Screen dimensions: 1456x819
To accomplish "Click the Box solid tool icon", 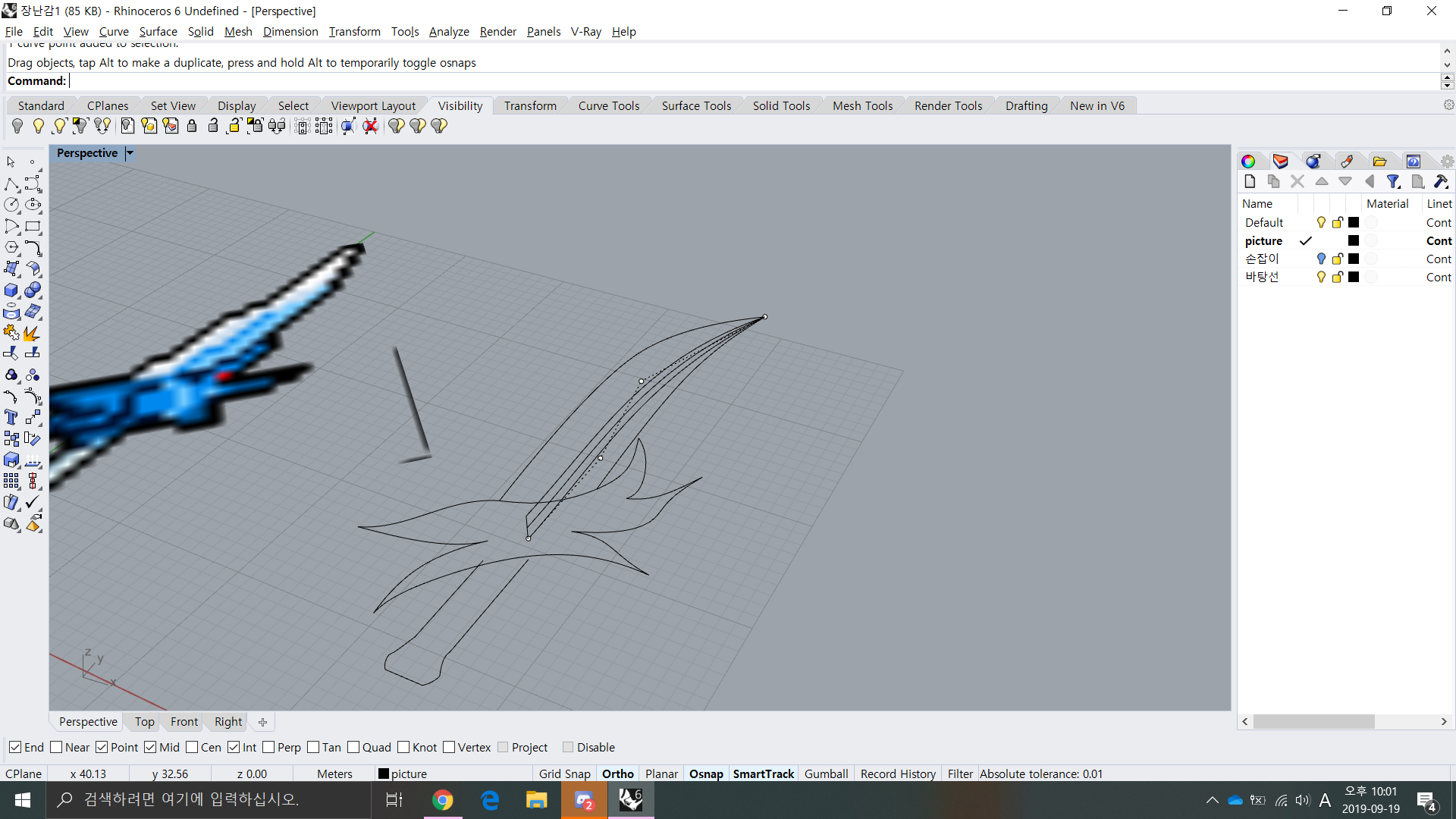I will pyautogui.click(x=11, y=290).
